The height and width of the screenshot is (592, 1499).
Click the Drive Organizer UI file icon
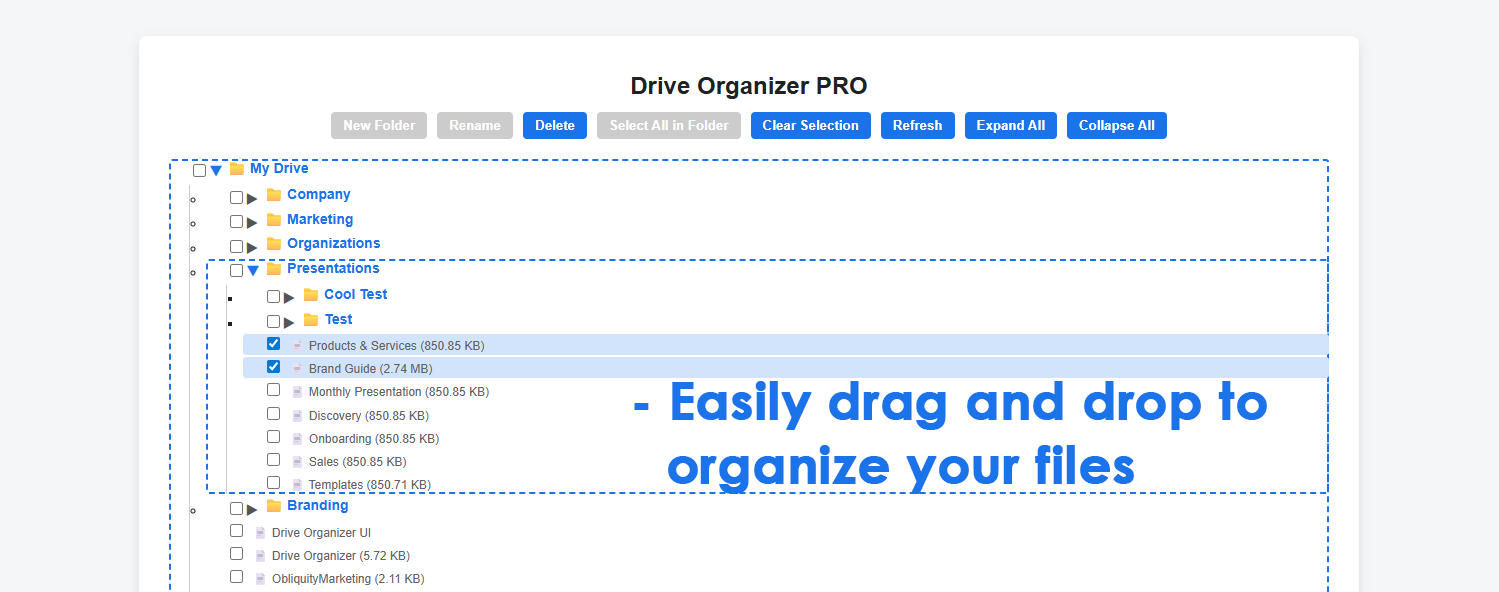click(260, 533)
